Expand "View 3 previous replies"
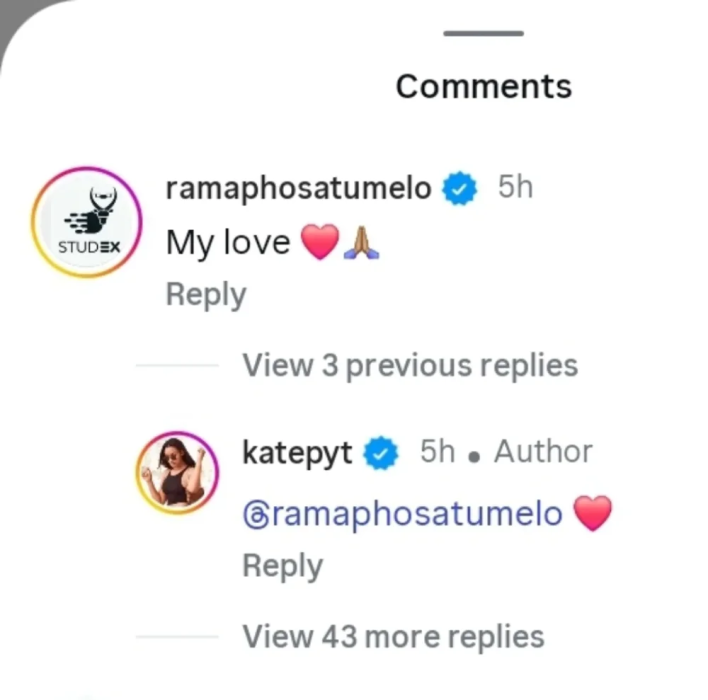The height and width of the screenshot is (700, 708). 409,366
